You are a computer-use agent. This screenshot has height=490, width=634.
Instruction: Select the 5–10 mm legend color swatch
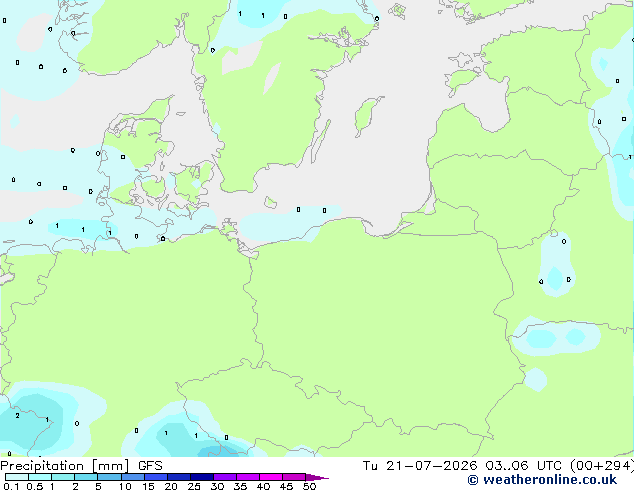tap(109, 477)
